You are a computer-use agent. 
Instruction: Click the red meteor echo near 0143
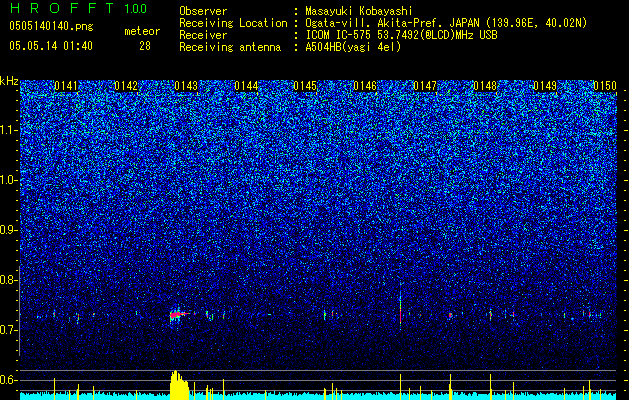[178, 315]
